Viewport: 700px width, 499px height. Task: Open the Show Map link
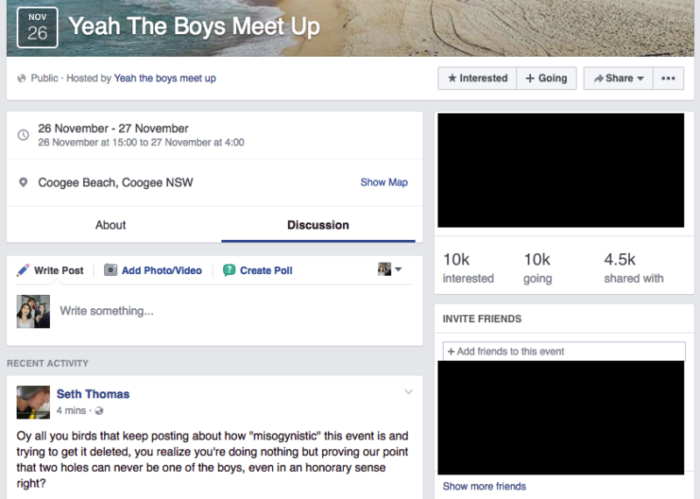[x=384, y=183]
